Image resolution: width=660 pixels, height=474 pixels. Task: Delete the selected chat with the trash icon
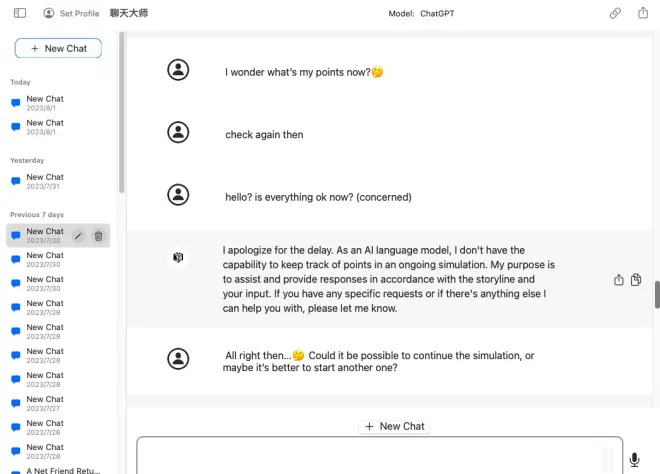coord(98,235)
